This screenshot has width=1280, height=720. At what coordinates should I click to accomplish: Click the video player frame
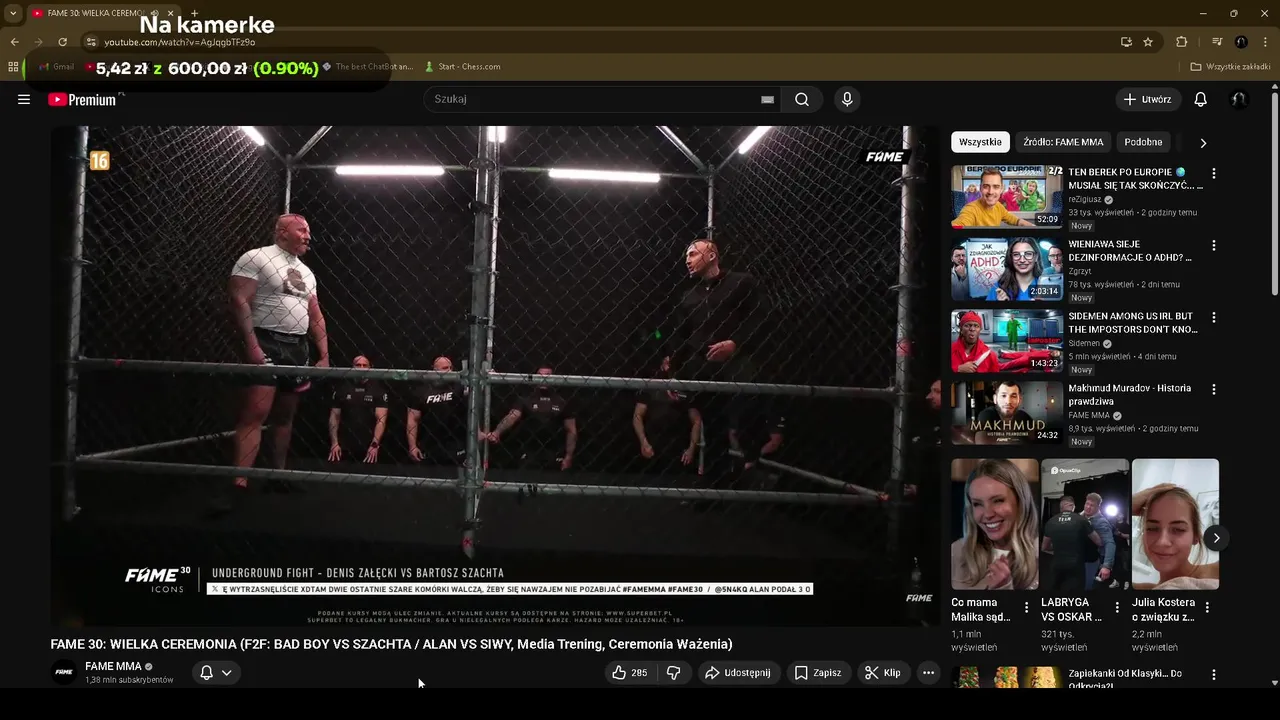(x=495, y=375)
